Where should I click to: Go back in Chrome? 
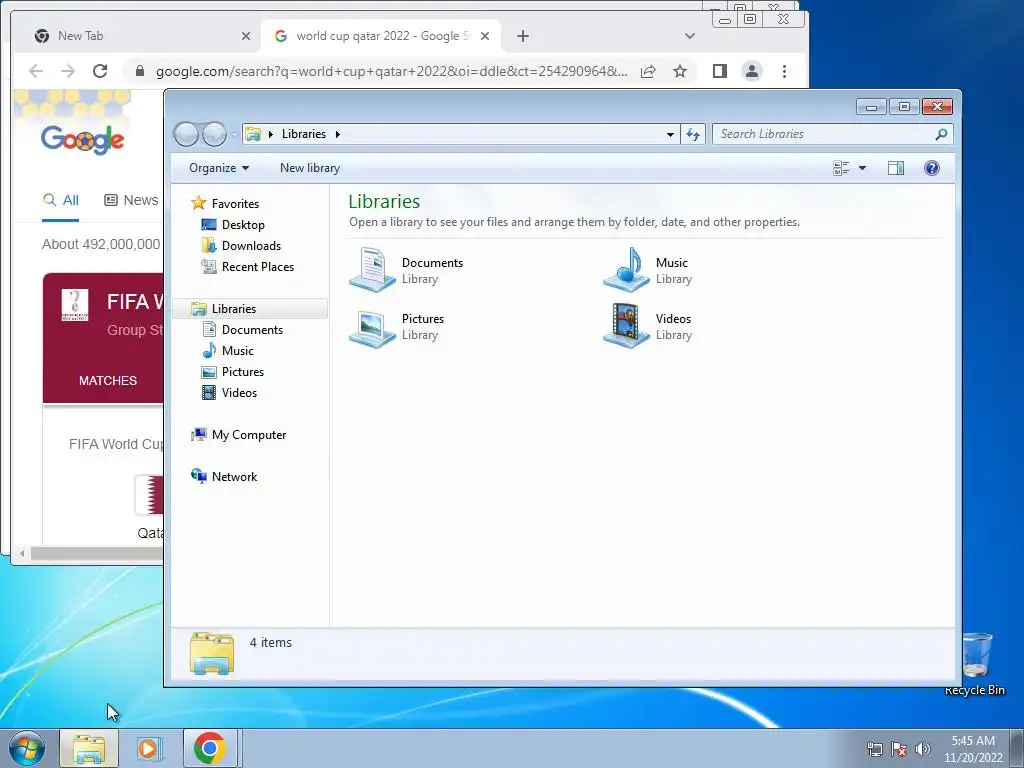(x=36, y=71)
